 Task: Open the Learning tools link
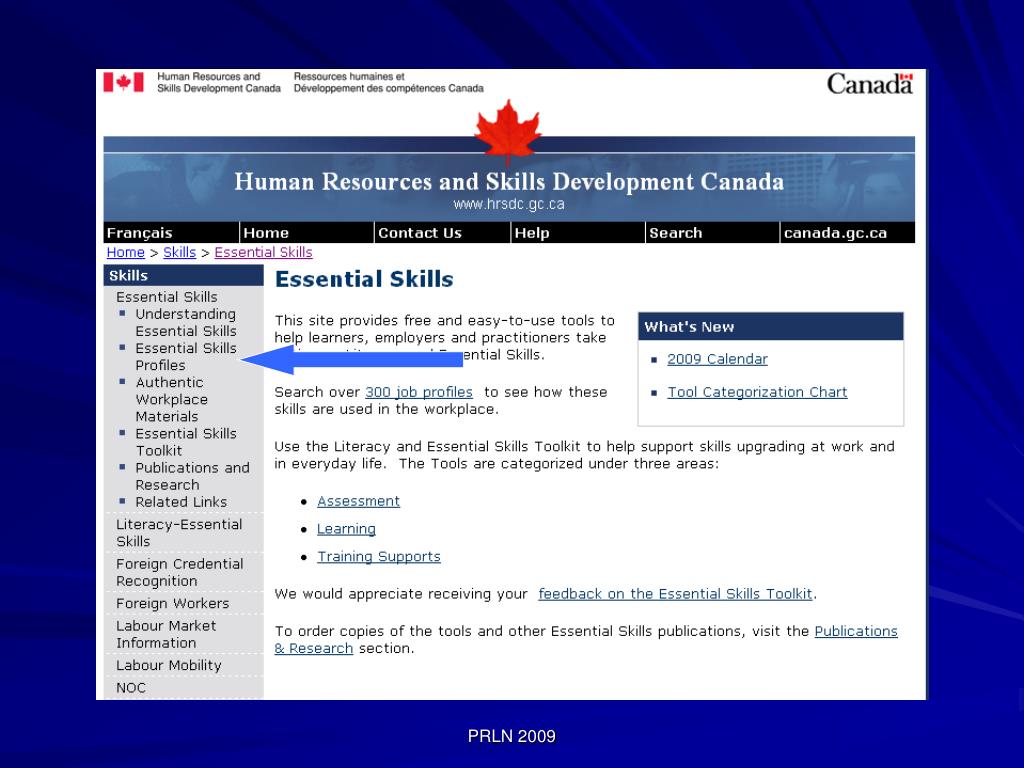point(346,529)
